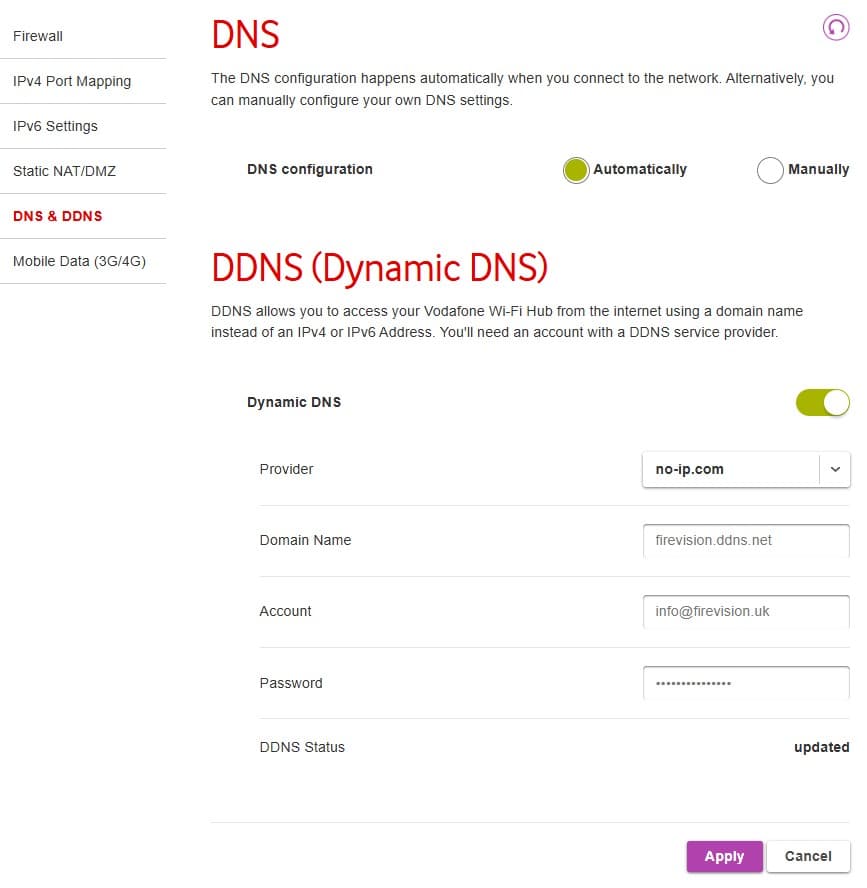This screenshot has height=888, width=867.
Task: Click the updated DDNS Status text
Action: coord(821,747)
